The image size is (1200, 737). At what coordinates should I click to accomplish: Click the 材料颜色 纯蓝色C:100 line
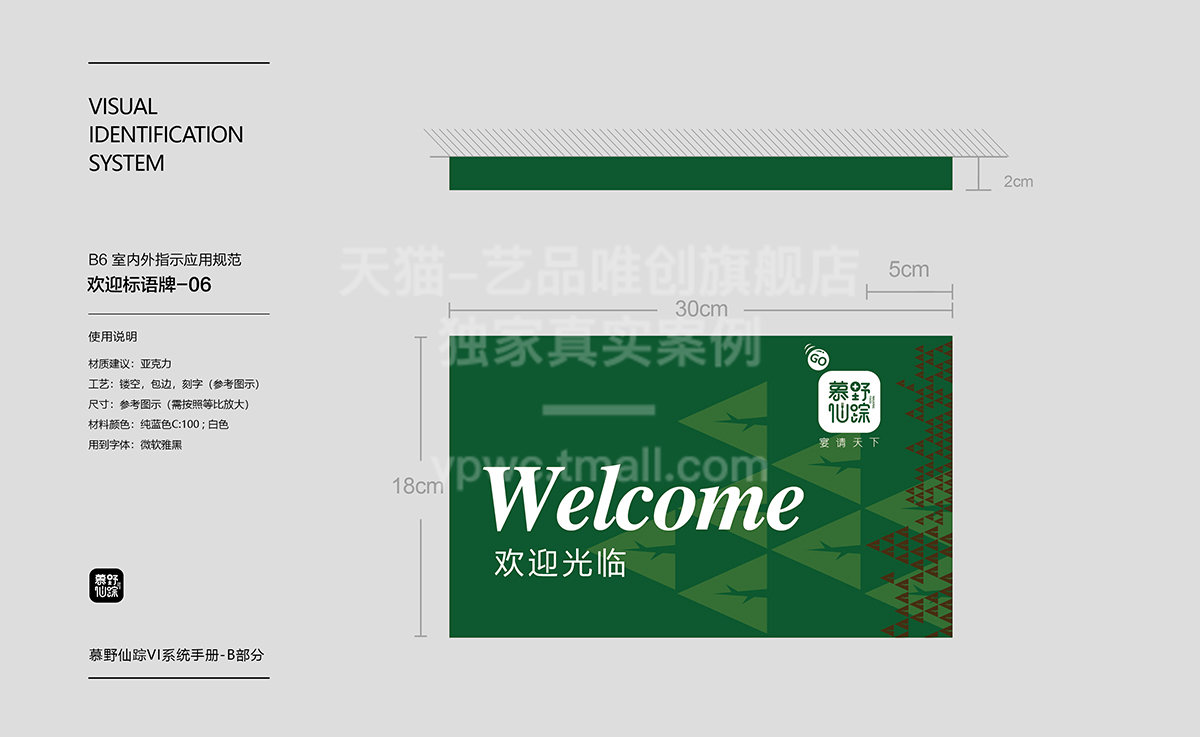pos(158,424)
